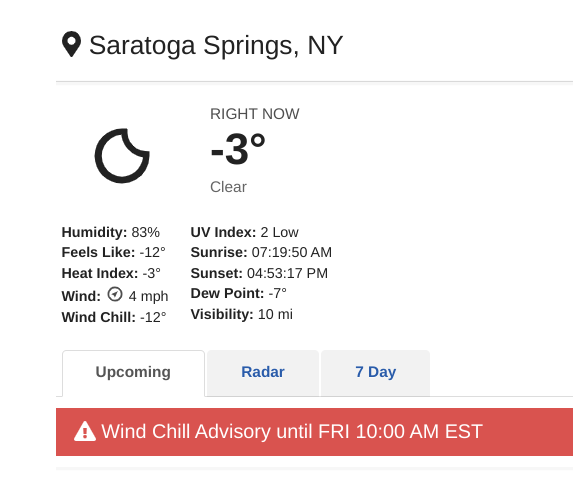Click the Feels Like -12° value
Viewport: 573px width, 481px height.
(x=114, y=253)
